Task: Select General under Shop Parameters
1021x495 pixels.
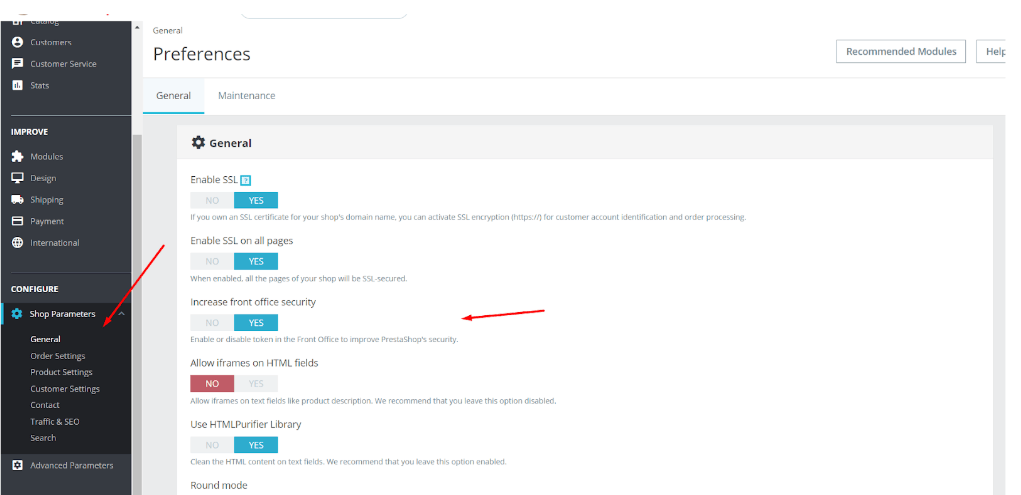Action: pos(46,339)
